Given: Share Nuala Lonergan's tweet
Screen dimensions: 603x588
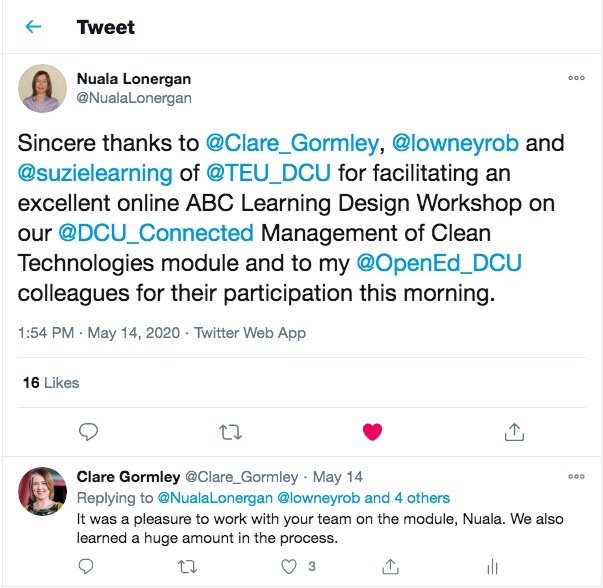Looking at the screenshot, I should click(x=514, y=431).
